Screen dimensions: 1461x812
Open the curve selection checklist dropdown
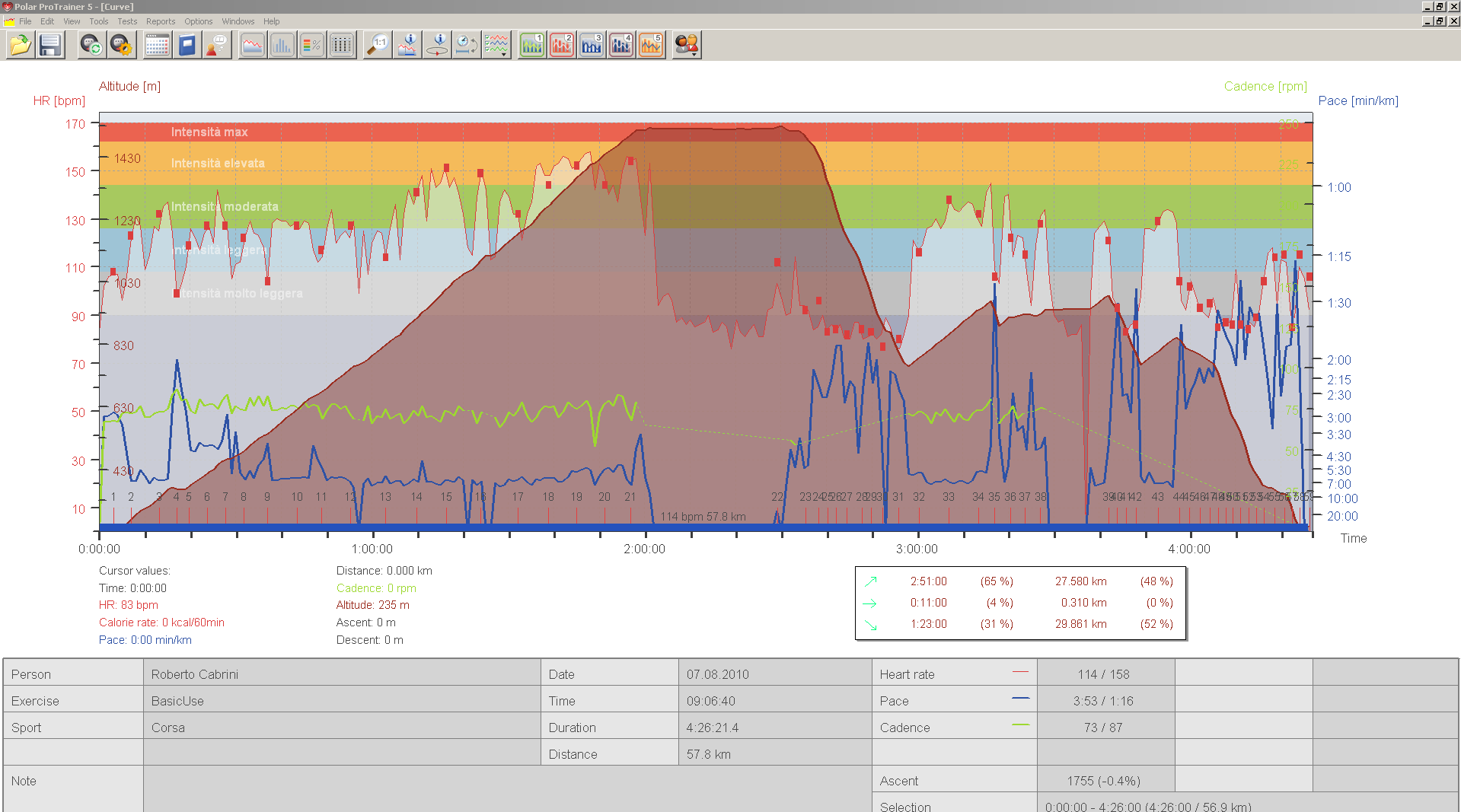497,46
